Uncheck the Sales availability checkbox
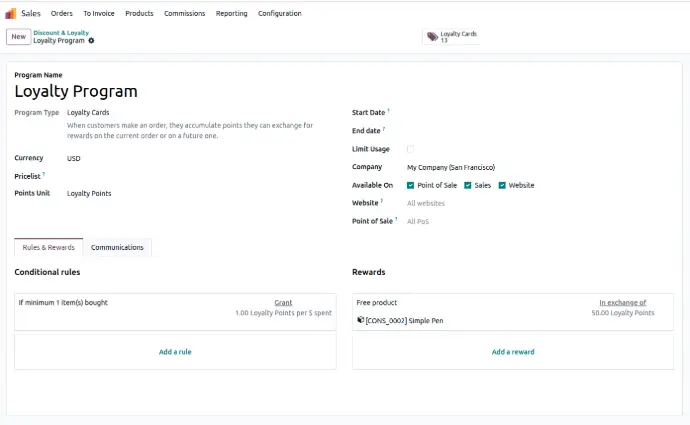The width and height of the screenshot is (690, 425). coord(467,185)
